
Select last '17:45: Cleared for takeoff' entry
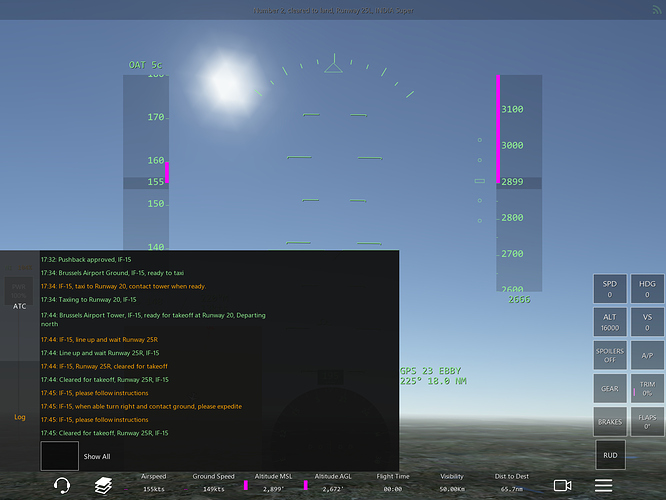(x=104, y=433)
